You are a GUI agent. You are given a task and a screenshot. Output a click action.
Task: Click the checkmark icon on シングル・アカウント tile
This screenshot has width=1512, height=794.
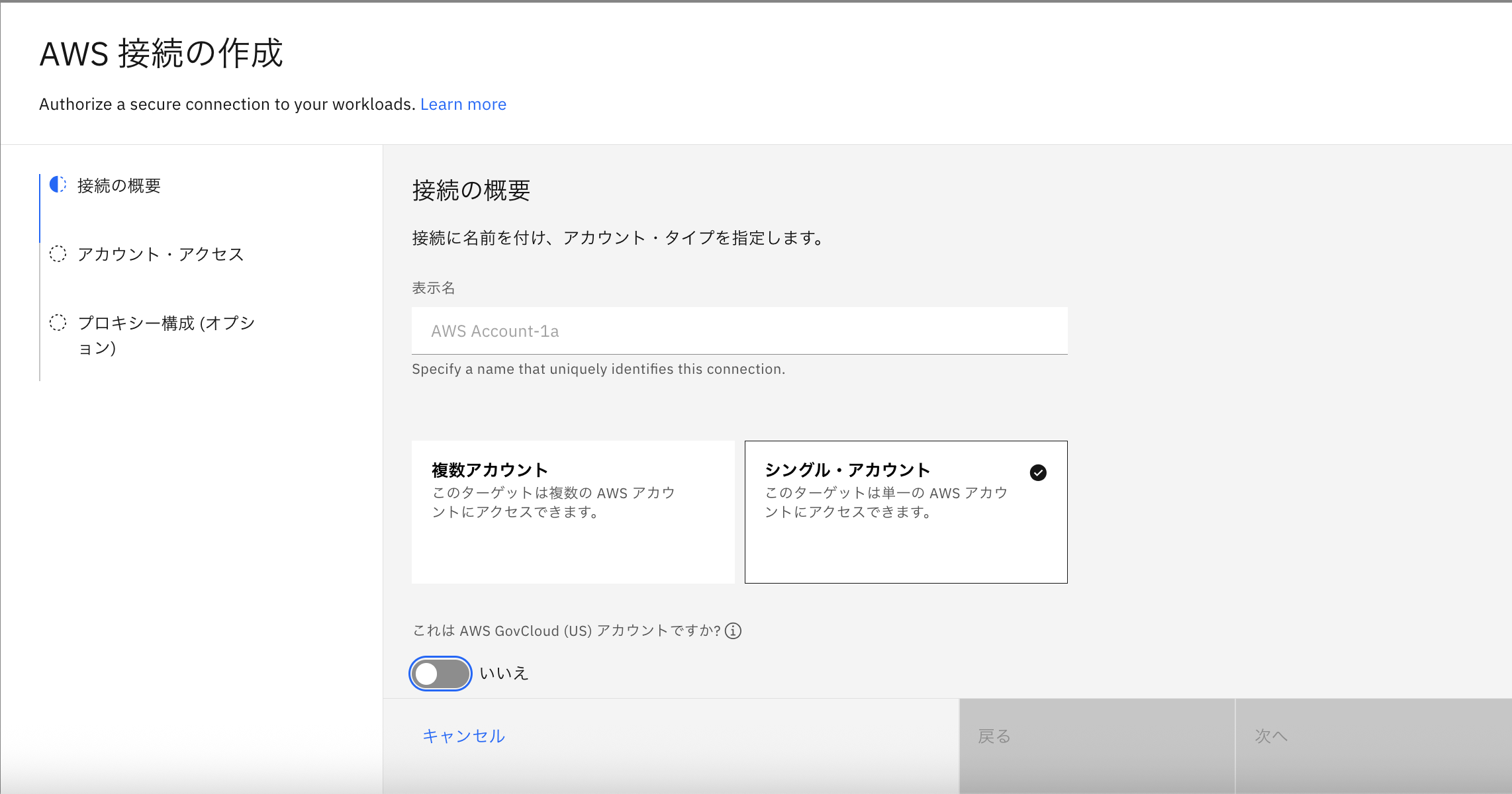click(1038, 472)
